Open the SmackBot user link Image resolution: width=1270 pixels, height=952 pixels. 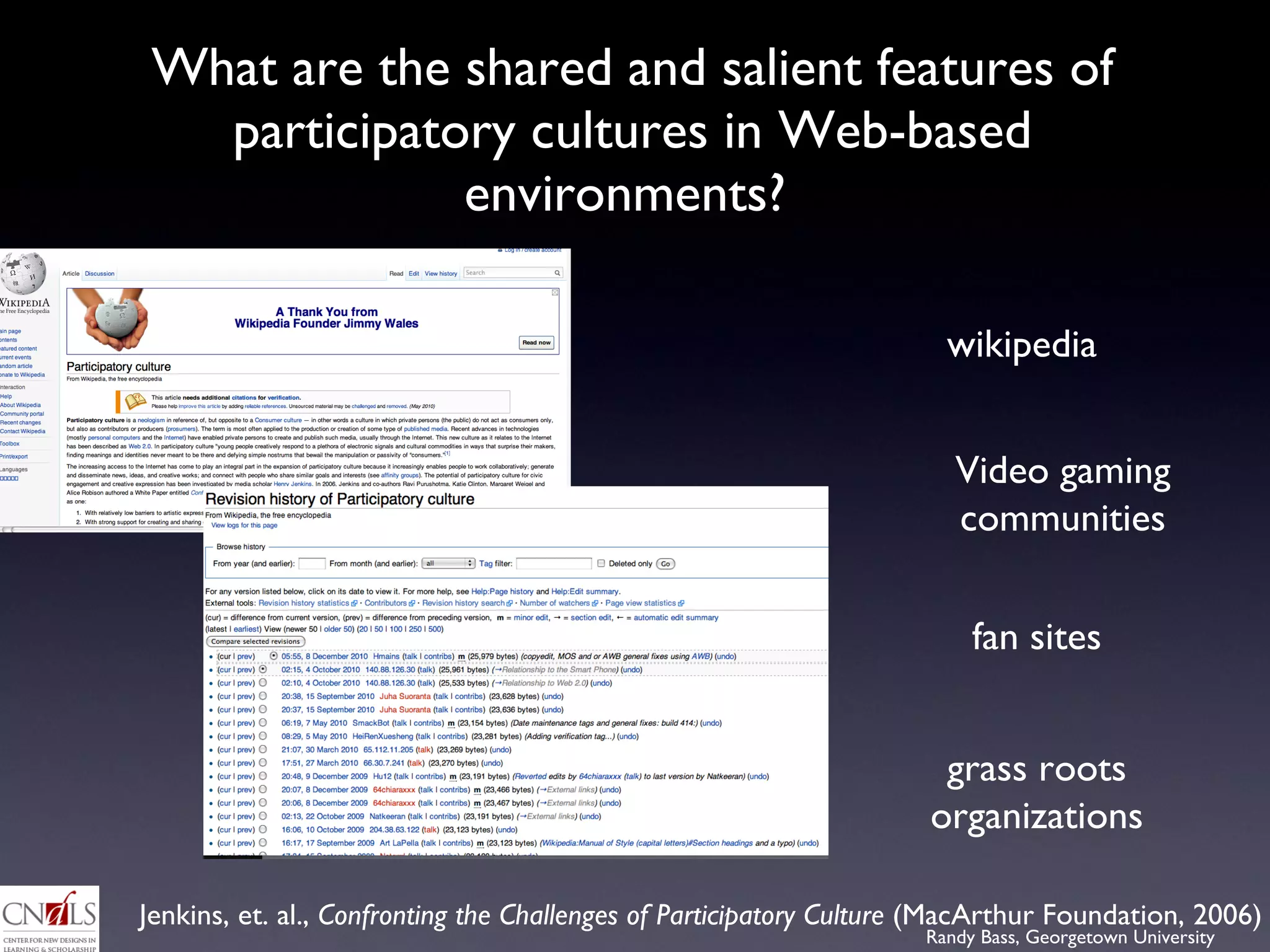[x=371, y=723]
